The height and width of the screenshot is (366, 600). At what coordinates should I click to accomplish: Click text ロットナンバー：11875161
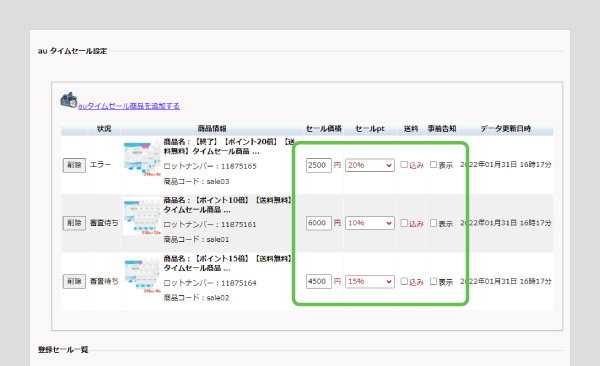click(x=210, y=224)
